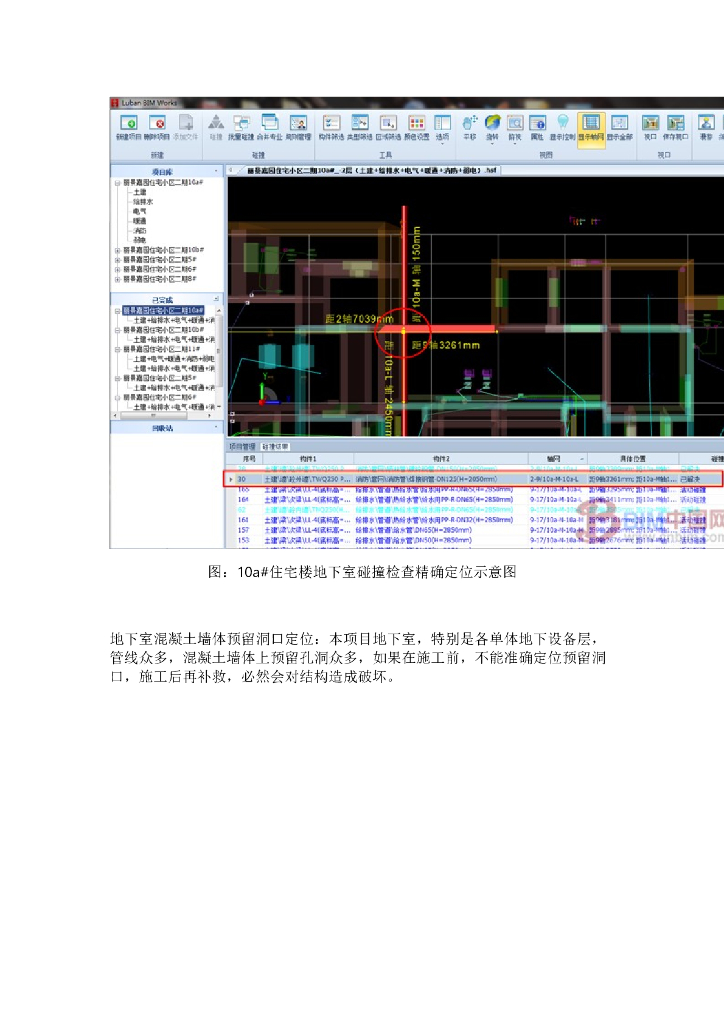Screen dimensions: 724x1024
Task: Switch to the 项目管理 bottom tab
Action: [242, 447]
